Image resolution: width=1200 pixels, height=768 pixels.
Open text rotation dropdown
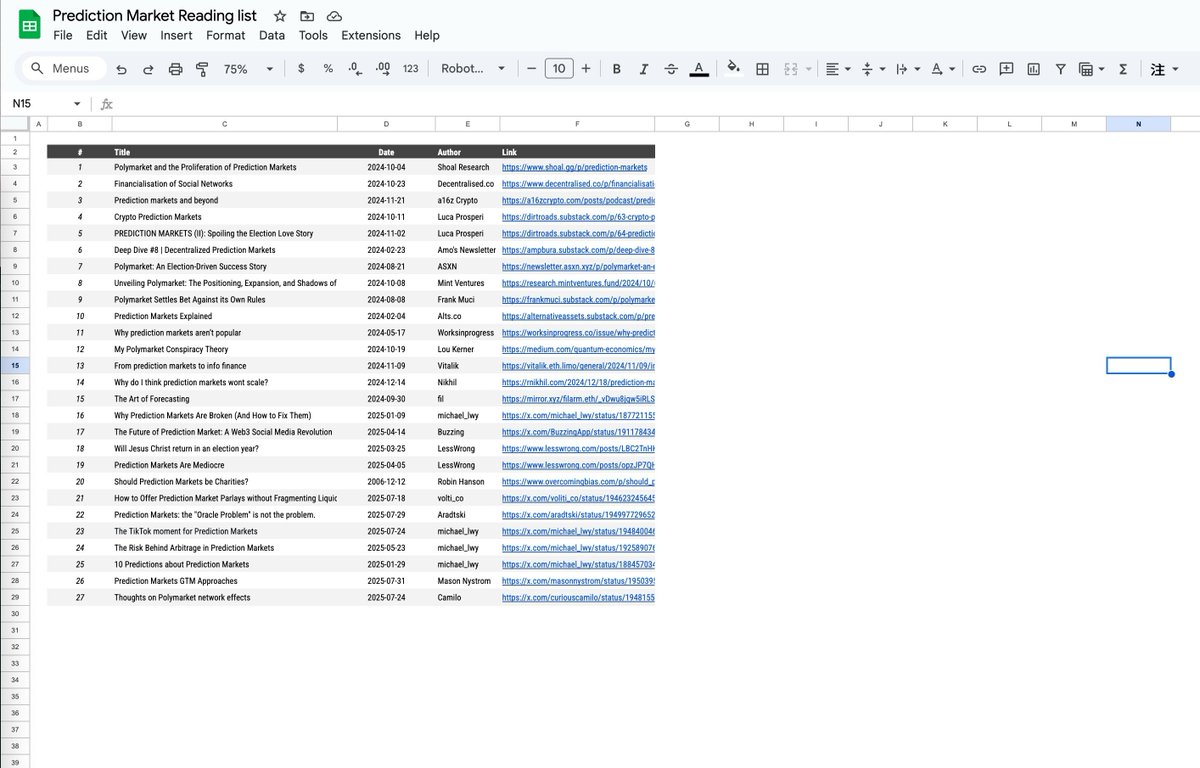tap(942, 69)
